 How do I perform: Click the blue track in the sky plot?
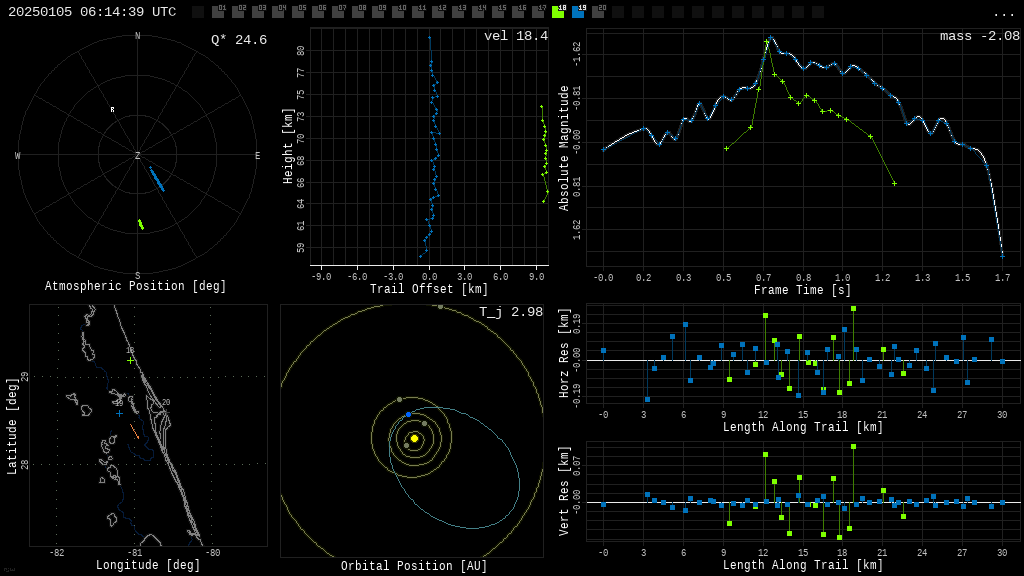coord(157,179)
